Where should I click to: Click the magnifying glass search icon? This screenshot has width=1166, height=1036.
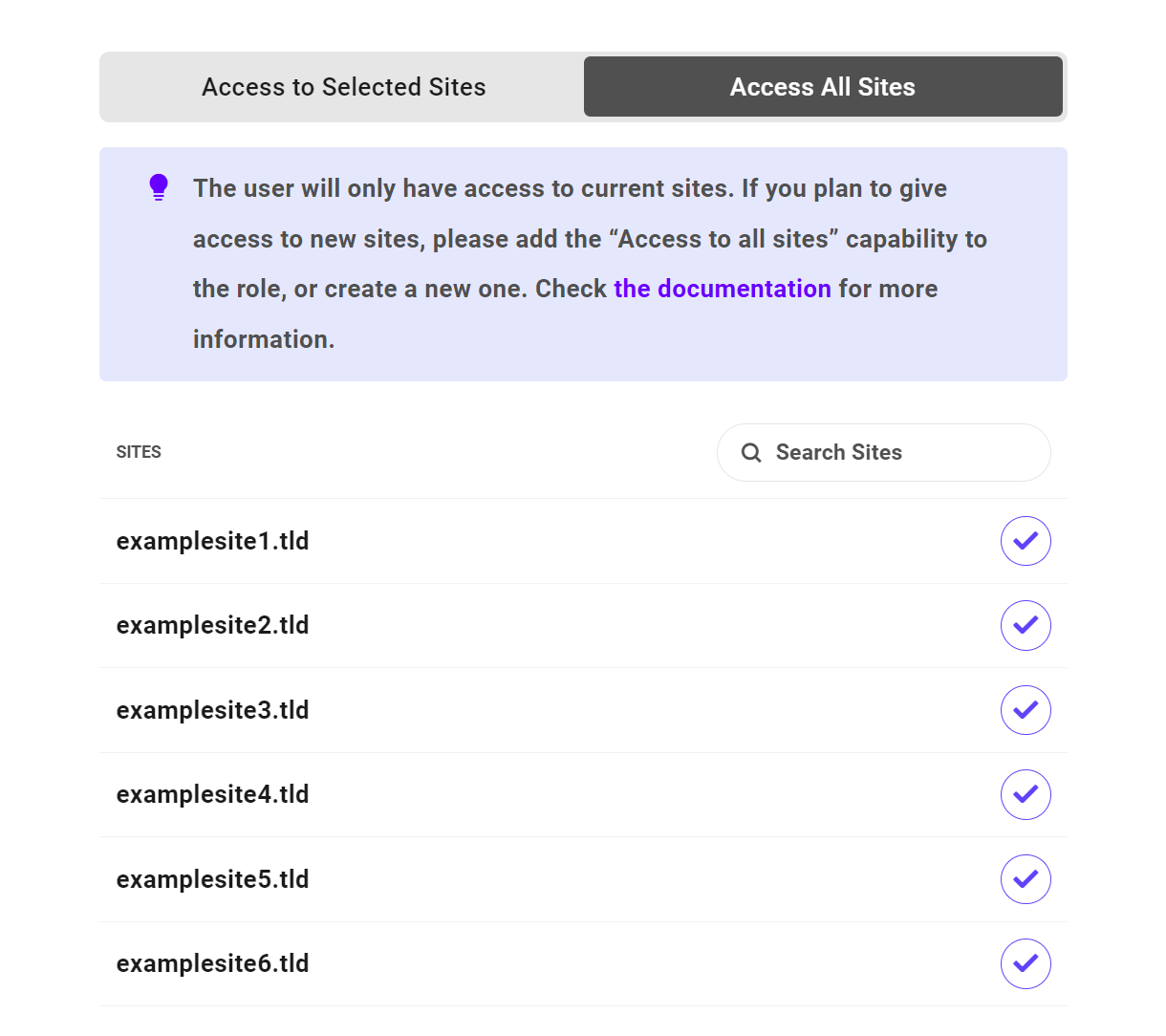[x=752, y=453]
